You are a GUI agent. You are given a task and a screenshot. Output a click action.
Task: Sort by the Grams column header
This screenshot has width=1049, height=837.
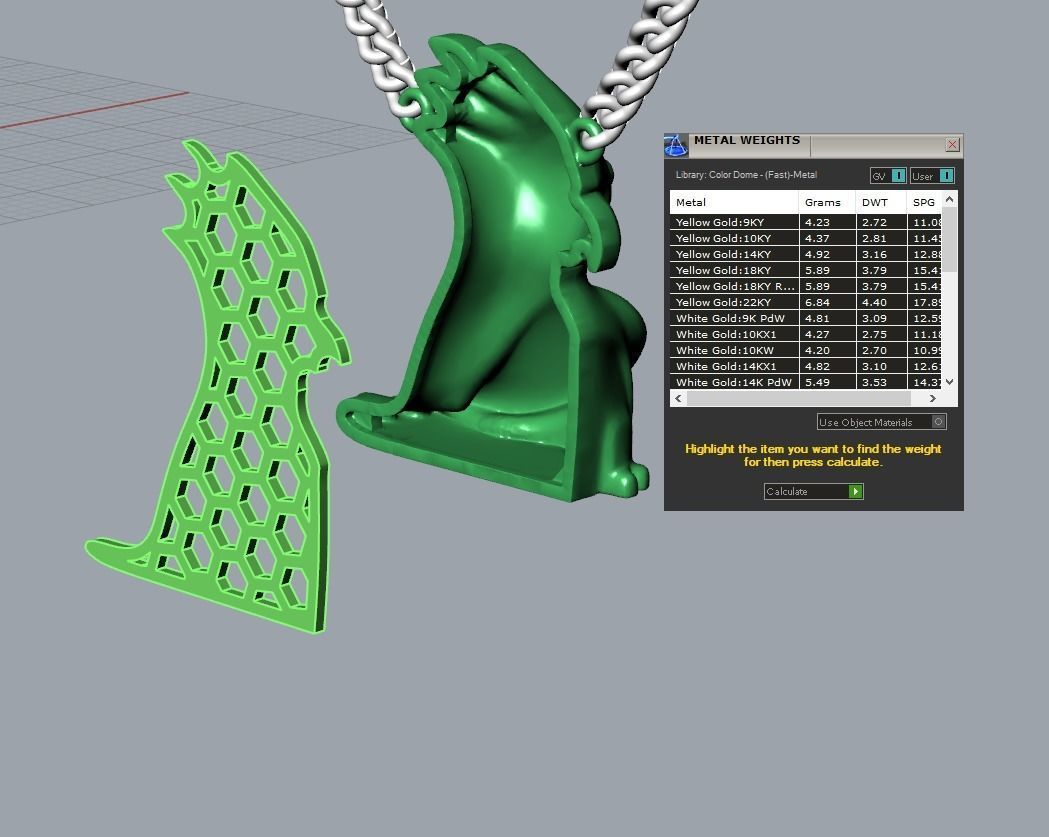point(827,202)
